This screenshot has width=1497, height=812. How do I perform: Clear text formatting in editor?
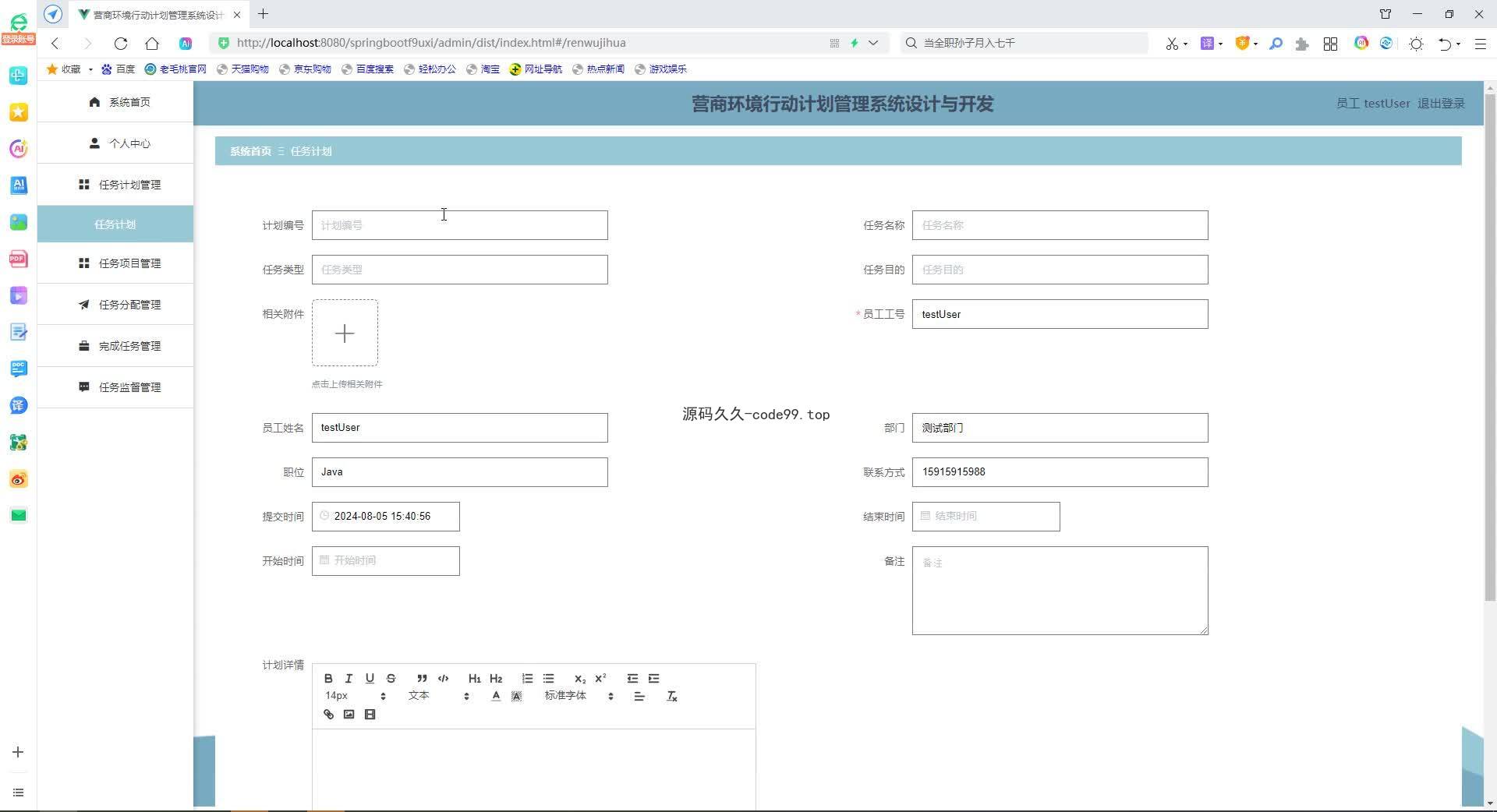[671, 697]
